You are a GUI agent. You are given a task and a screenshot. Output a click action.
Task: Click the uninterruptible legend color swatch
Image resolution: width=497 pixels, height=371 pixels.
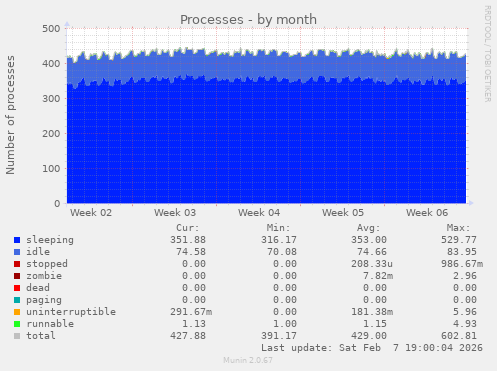coord(17,312)
